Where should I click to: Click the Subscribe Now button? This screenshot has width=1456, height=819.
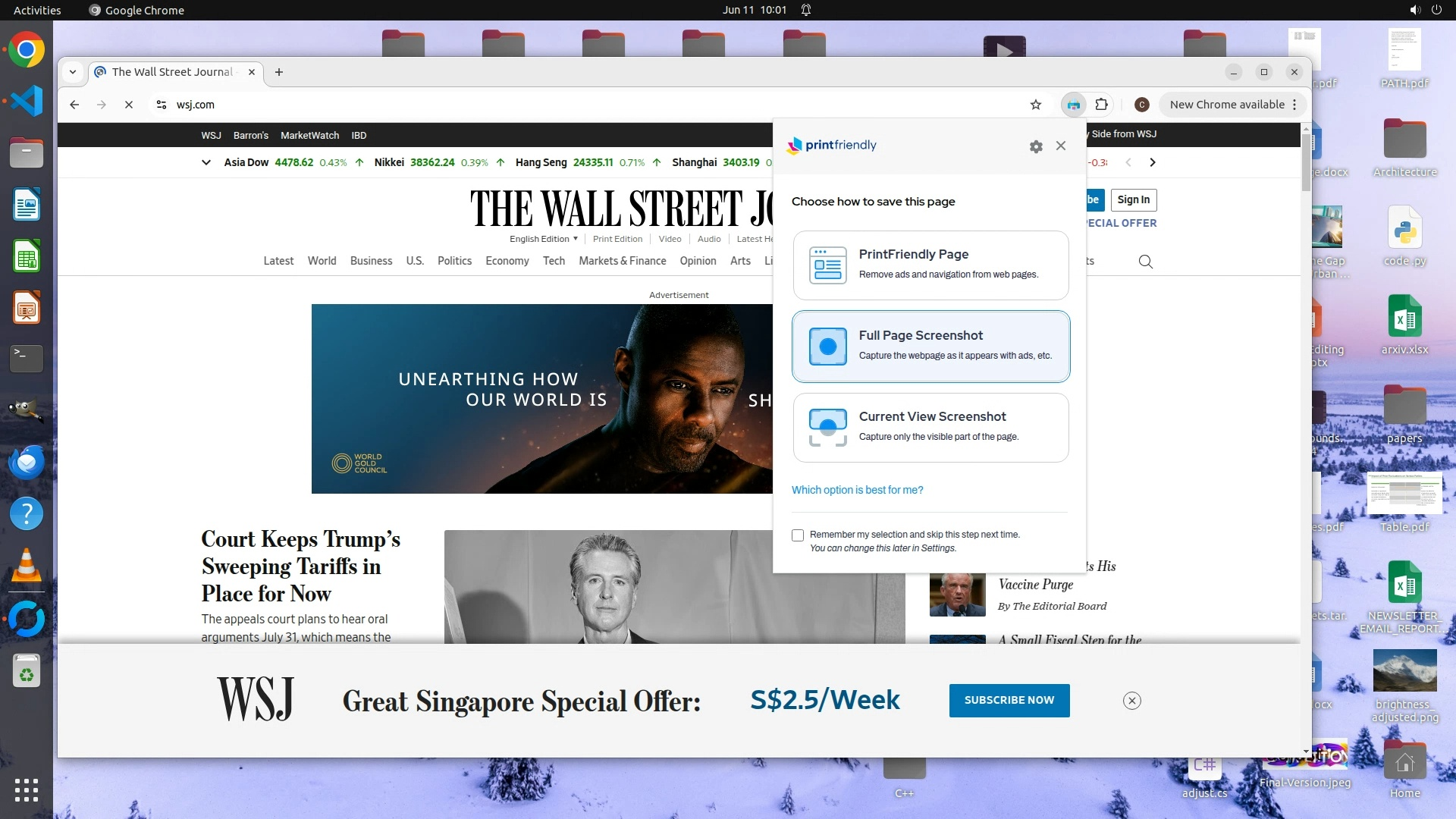1009,700
